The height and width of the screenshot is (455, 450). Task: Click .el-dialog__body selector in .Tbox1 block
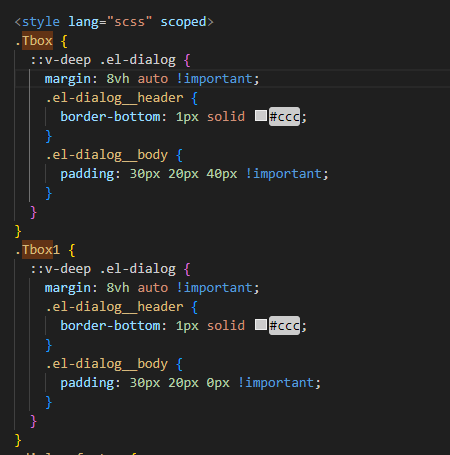[107, 364]
